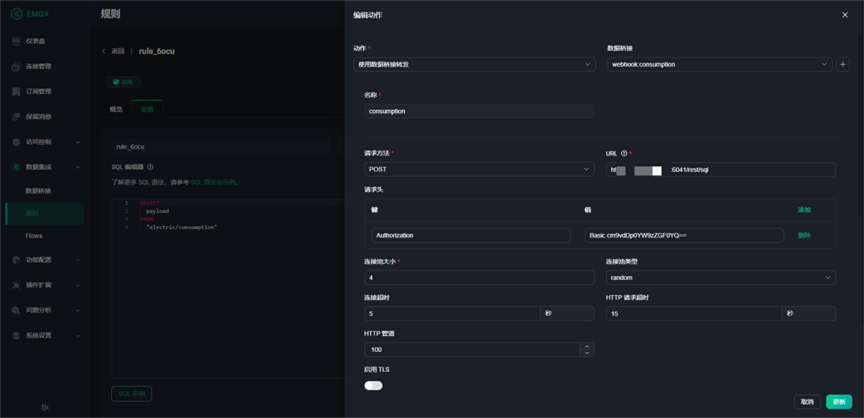Switch to the 概览 tab
Screen dimensions: 864x418
(116, 109)
